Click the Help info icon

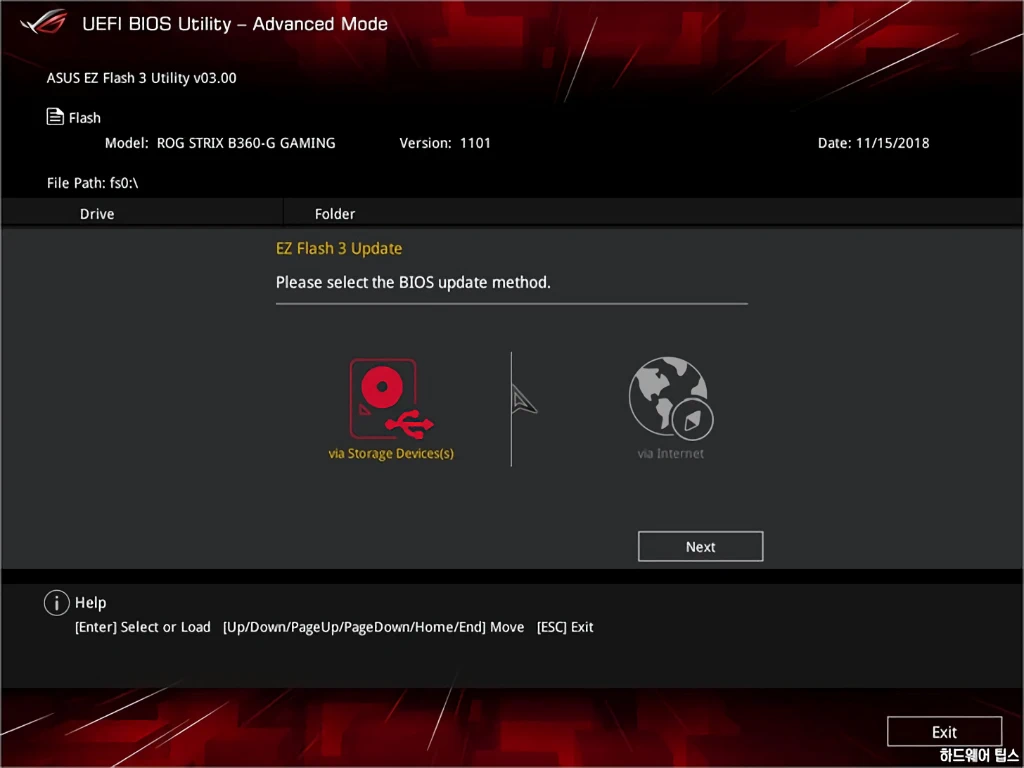[56, 603]
